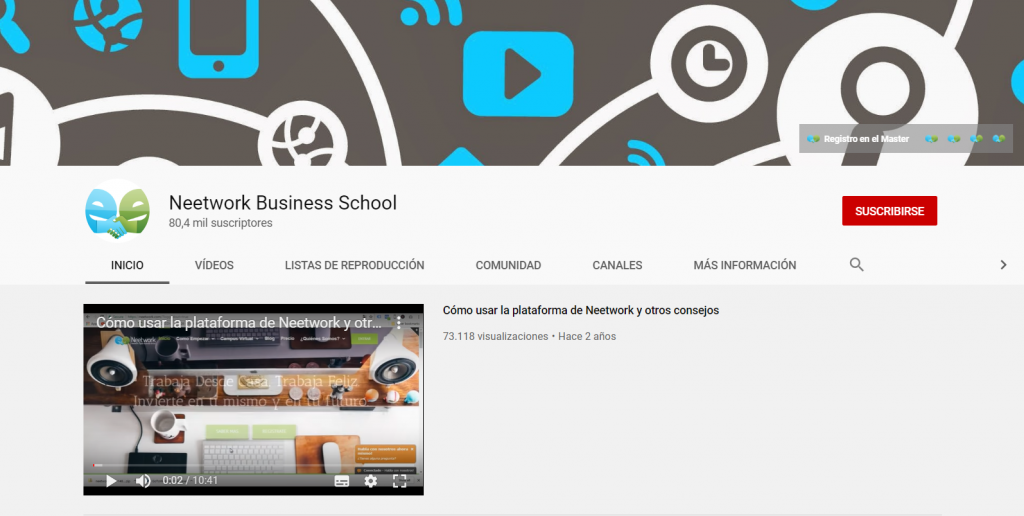Open the last banner link icon
1024x516 pixels.
[x=999, y=138]
